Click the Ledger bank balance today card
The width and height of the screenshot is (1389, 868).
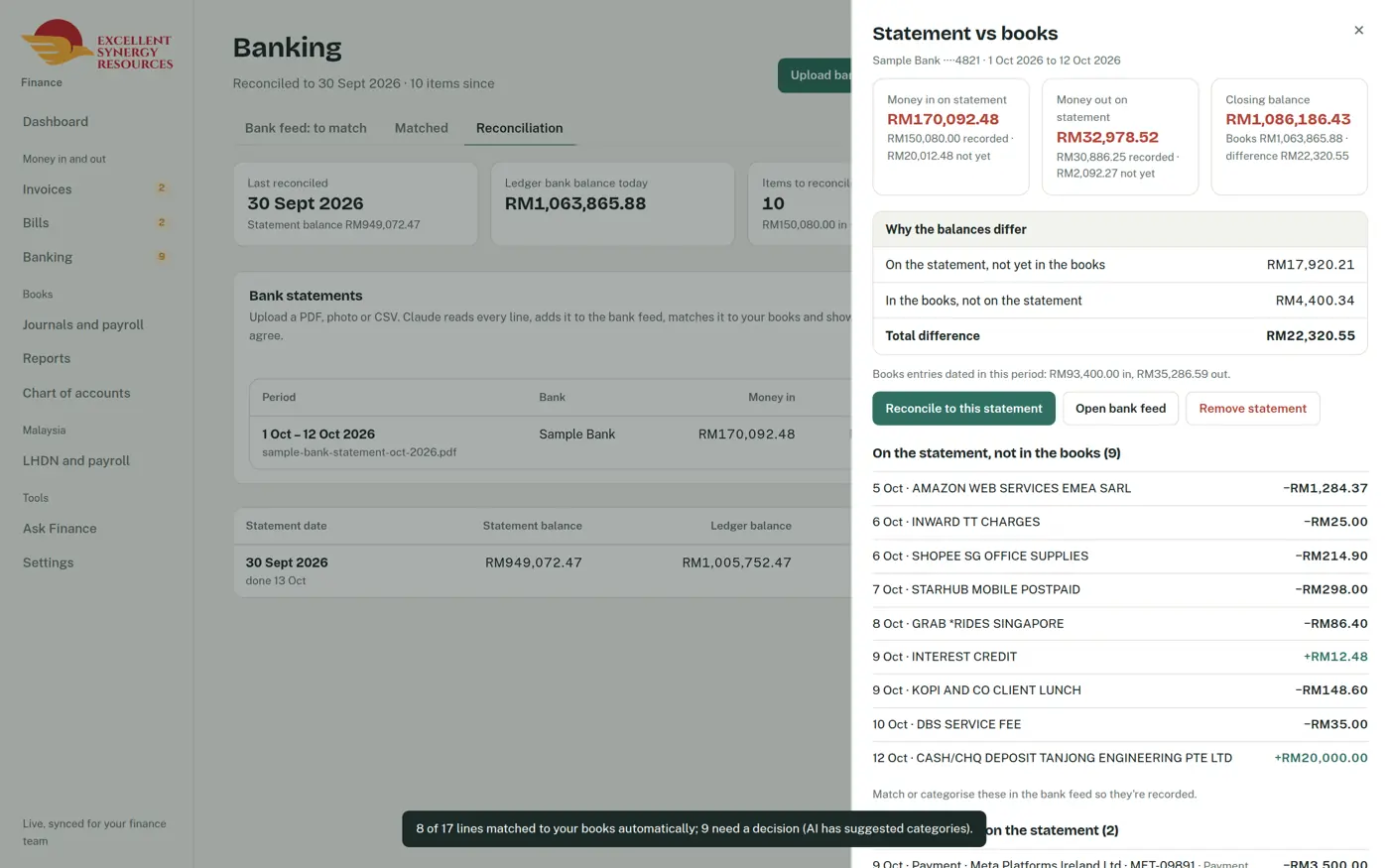[612, 204]
